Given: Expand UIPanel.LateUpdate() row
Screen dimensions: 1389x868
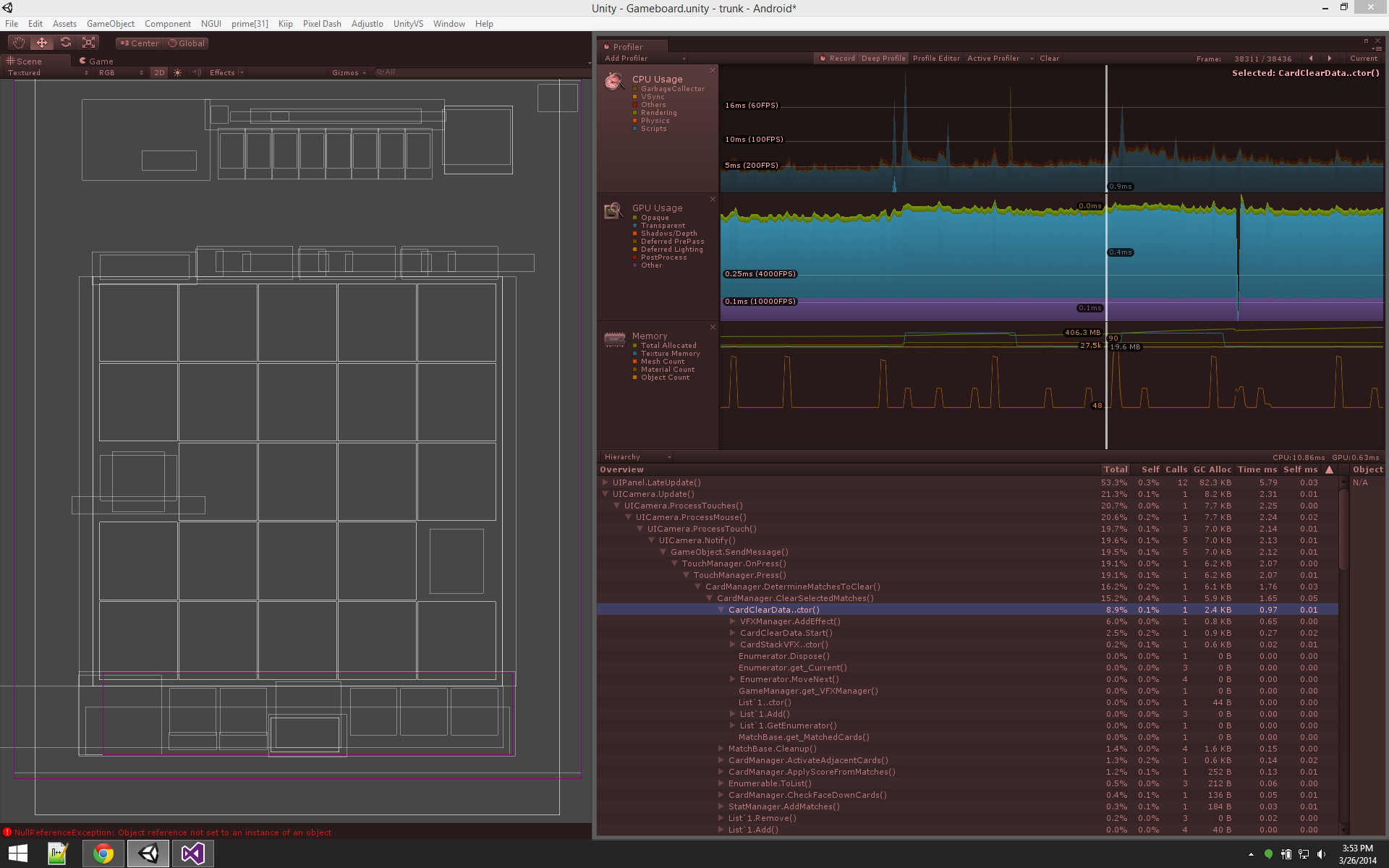Looking at the screenshot, I should point(606,482).
